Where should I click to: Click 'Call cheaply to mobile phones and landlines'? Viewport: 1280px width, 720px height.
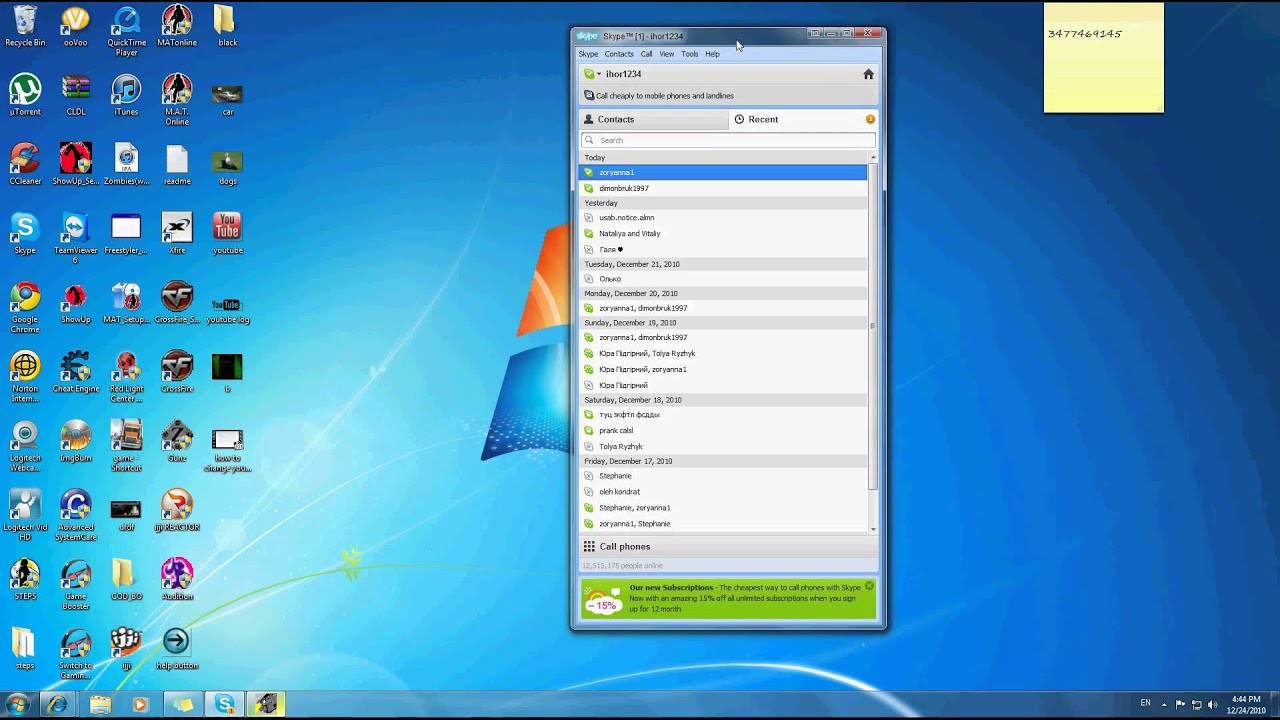click(x=664, y=96)
